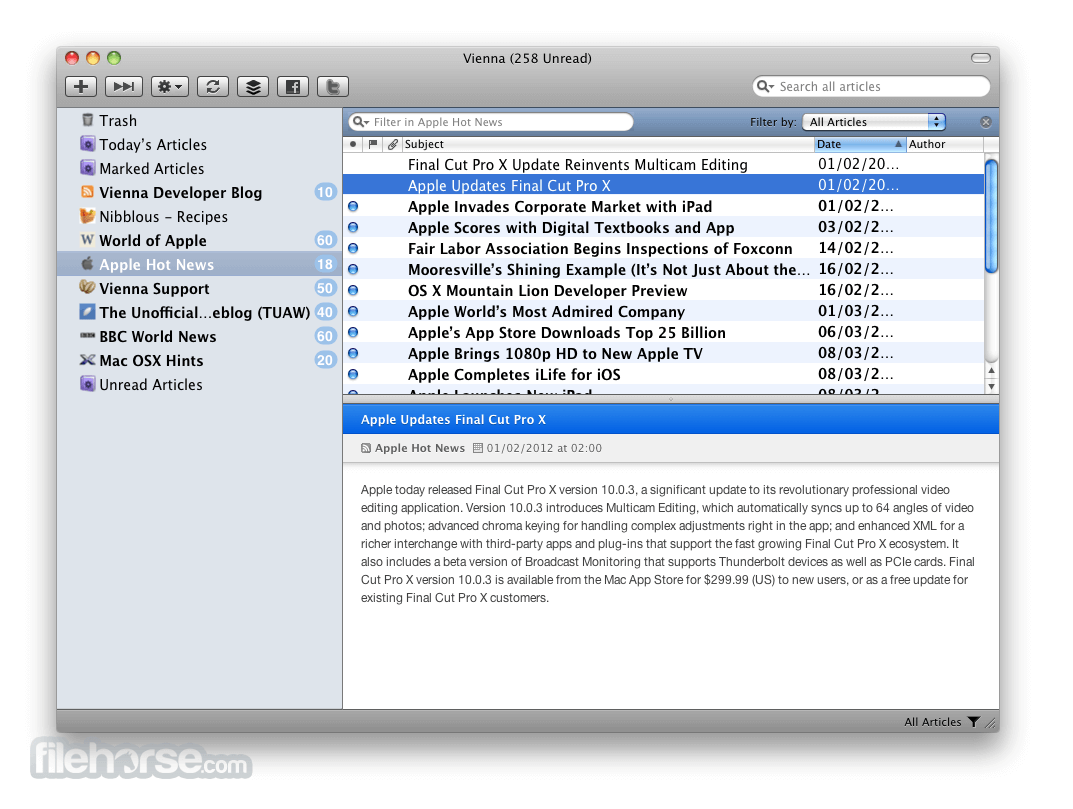Open OS X Mountain Lion Developer Preview
This screenshot has height=809, width=1073.
pyautogui.click(x=547, y=291)
